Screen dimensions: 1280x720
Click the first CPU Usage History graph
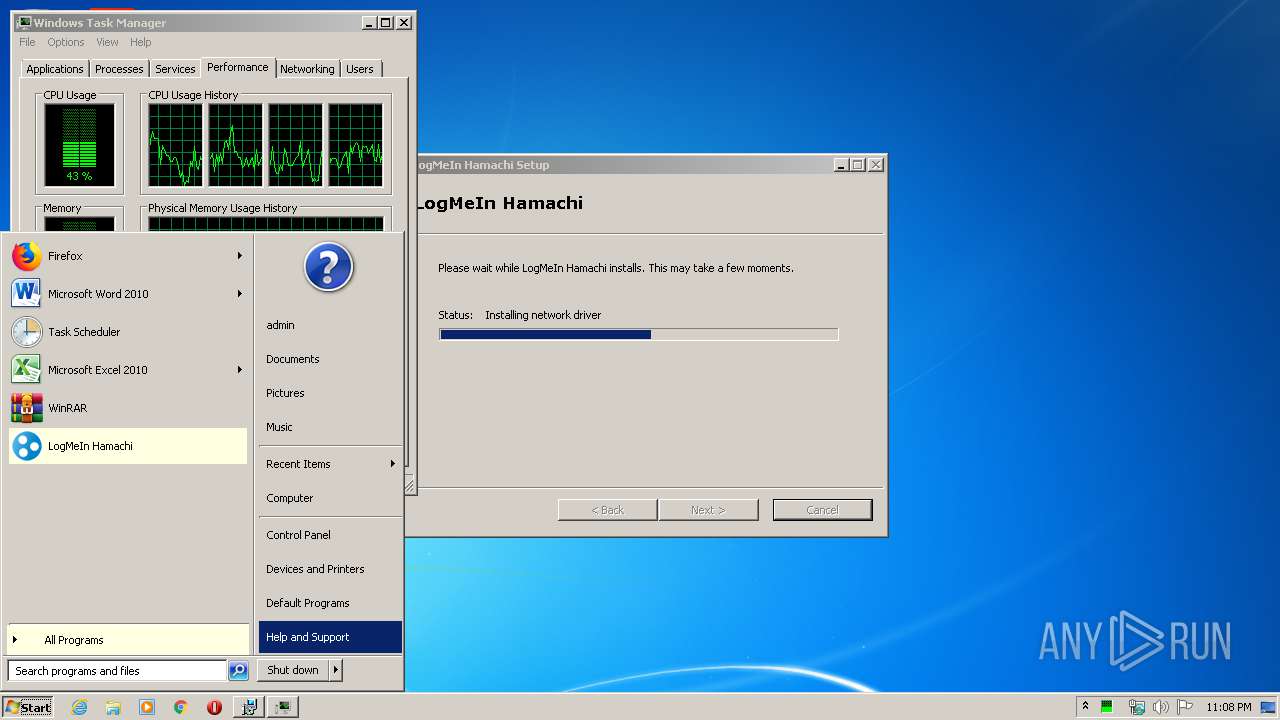coord(176,144)
